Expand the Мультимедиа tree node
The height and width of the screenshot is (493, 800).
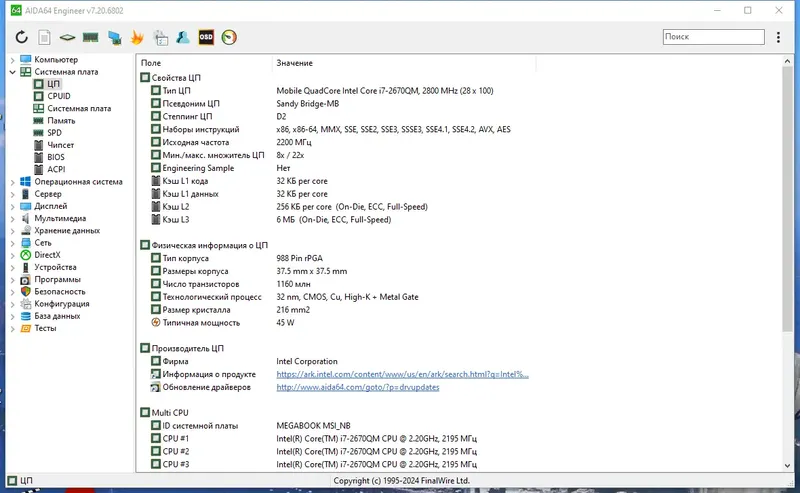(x=12, y=218)
